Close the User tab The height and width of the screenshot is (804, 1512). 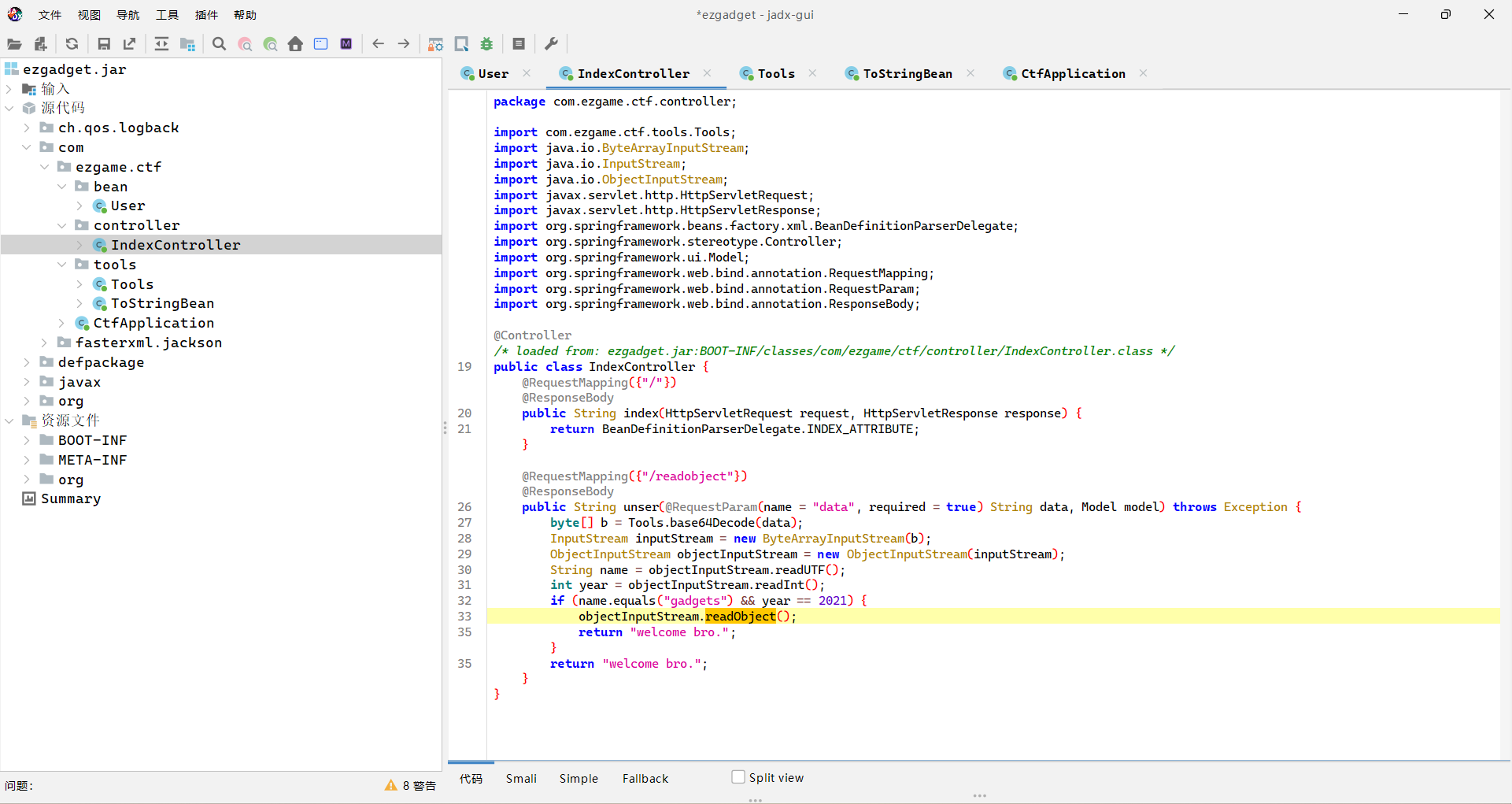click(527, 73)
